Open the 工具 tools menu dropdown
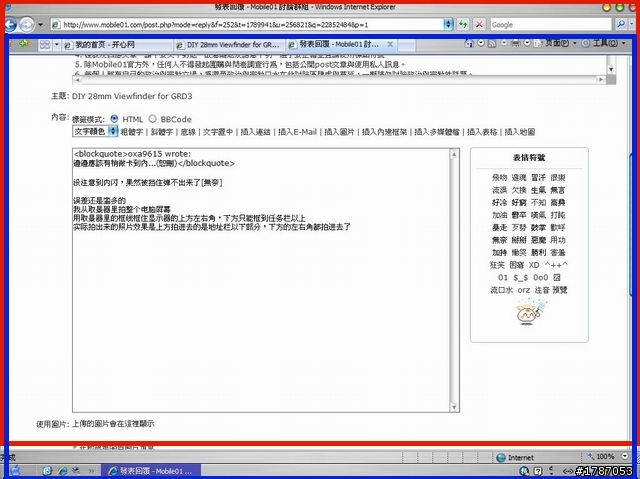 605,43
